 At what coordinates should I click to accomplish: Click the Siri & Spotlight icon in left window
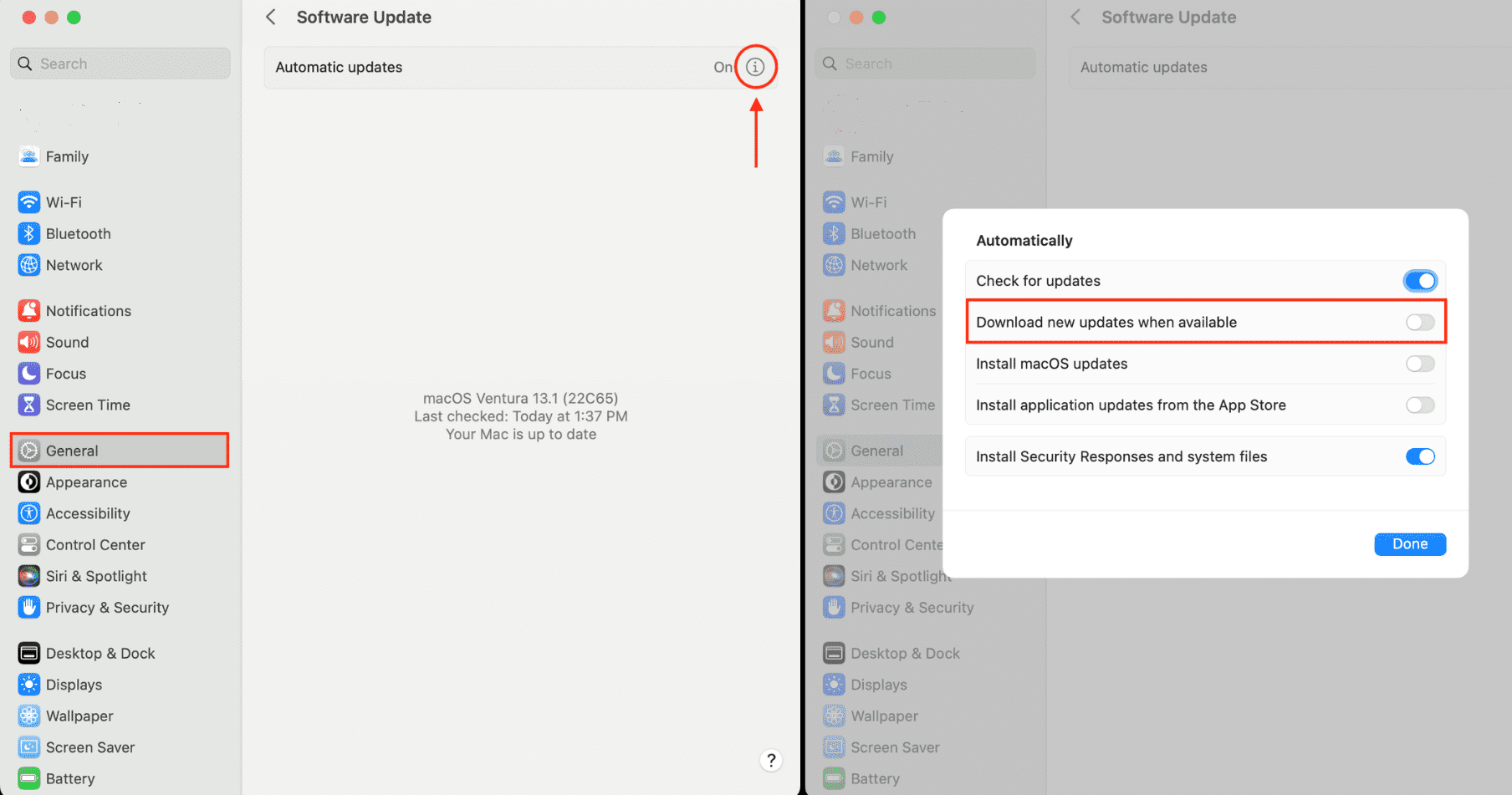[x=29, y=576]
